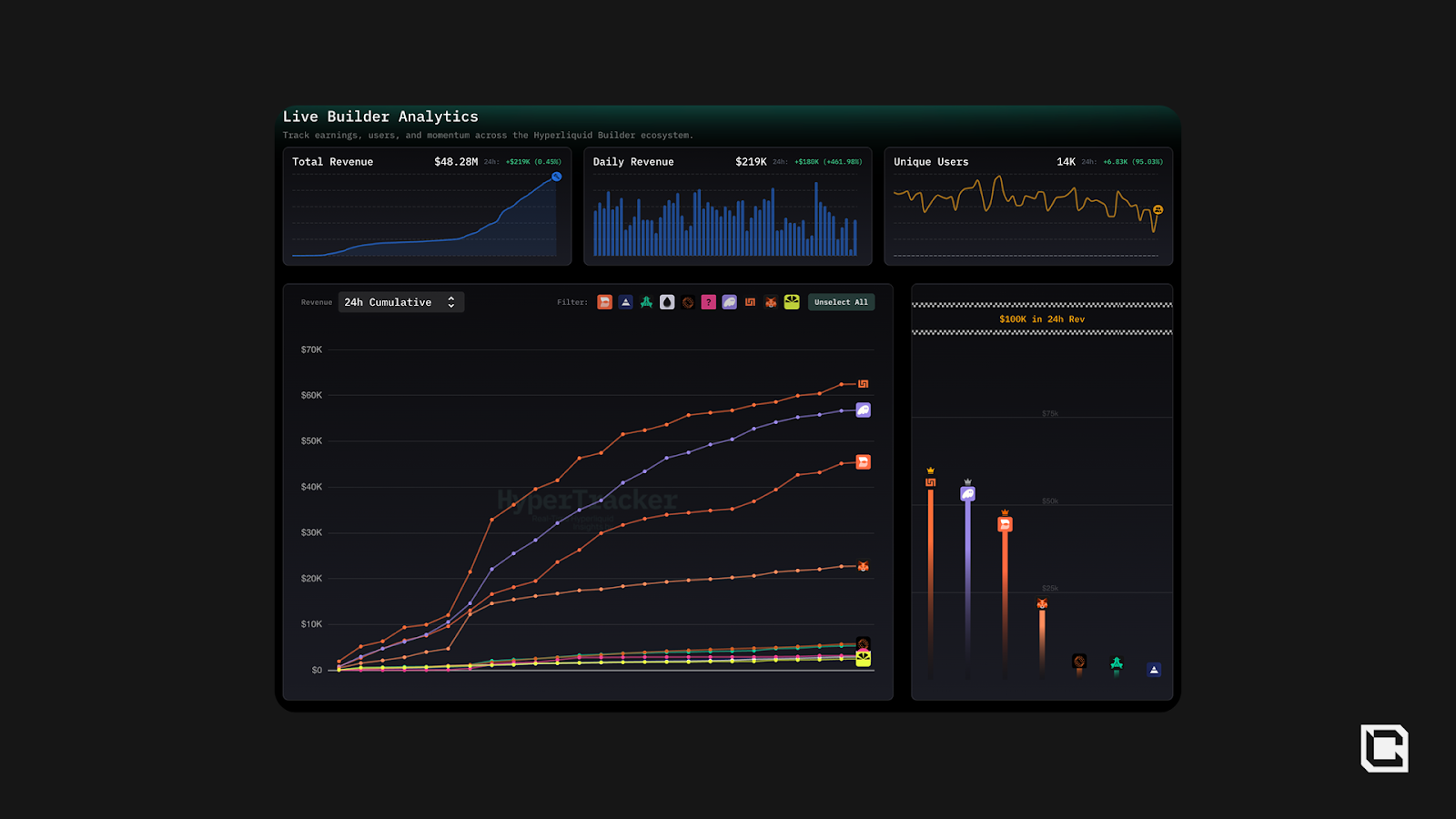Toggle the Phantom ghost filter icon

coord(729,302)
